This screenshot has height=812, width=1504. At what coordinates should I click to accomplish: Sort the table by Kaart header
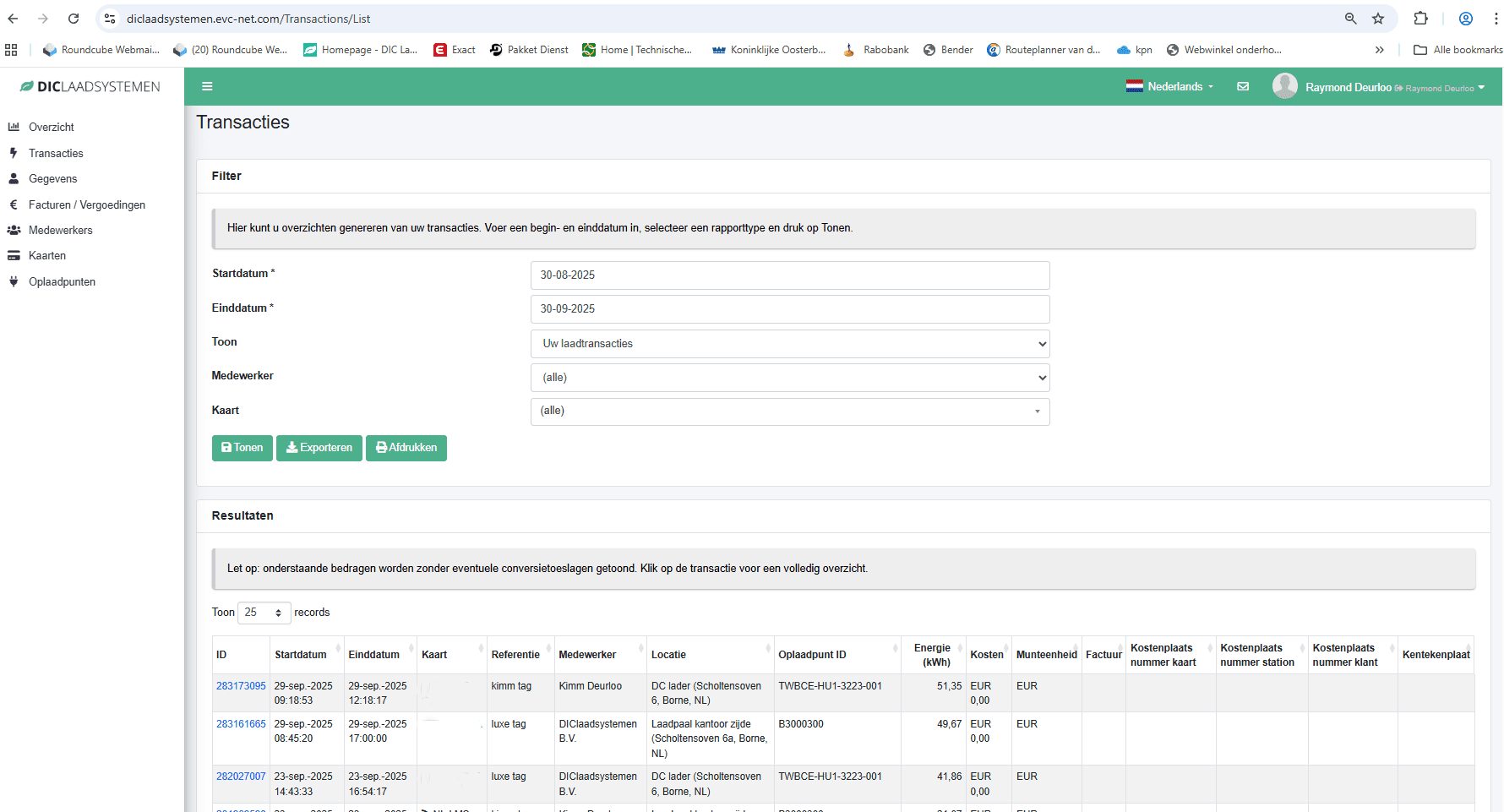click(x=452, y=655)
